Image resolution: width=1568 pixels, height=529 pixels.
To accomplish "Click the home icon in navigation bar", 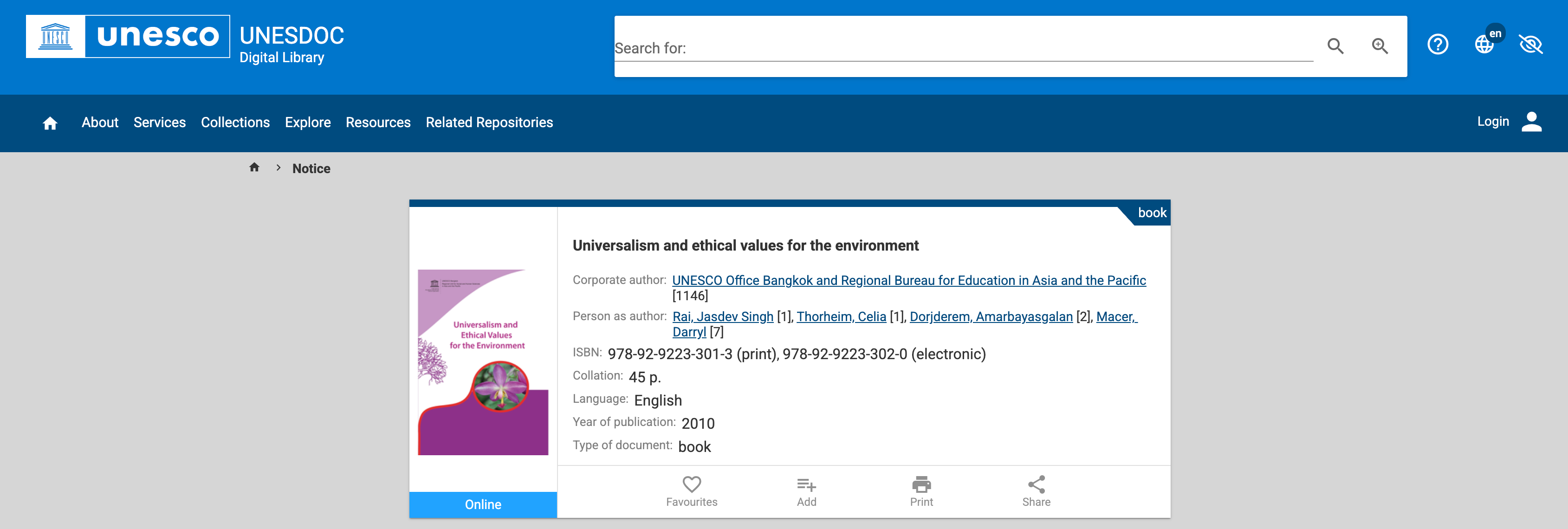I will click(50, 123).
